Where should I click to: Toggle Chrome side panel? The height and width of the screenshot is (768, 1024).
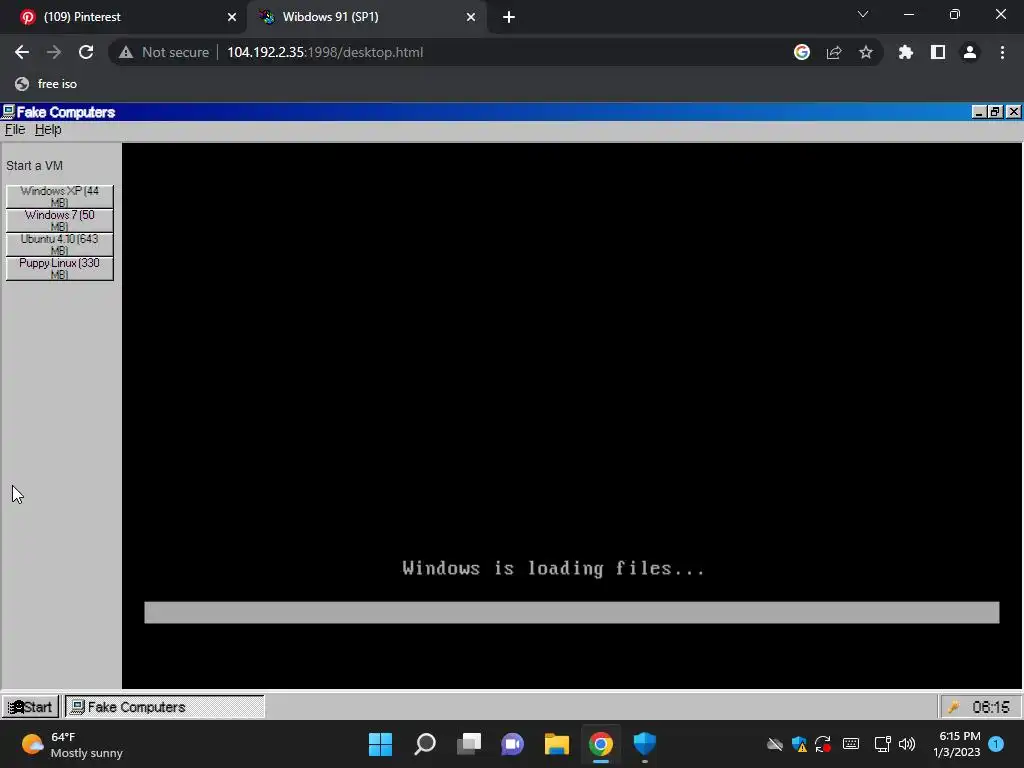pyautogui.click(x=938, y=52)
